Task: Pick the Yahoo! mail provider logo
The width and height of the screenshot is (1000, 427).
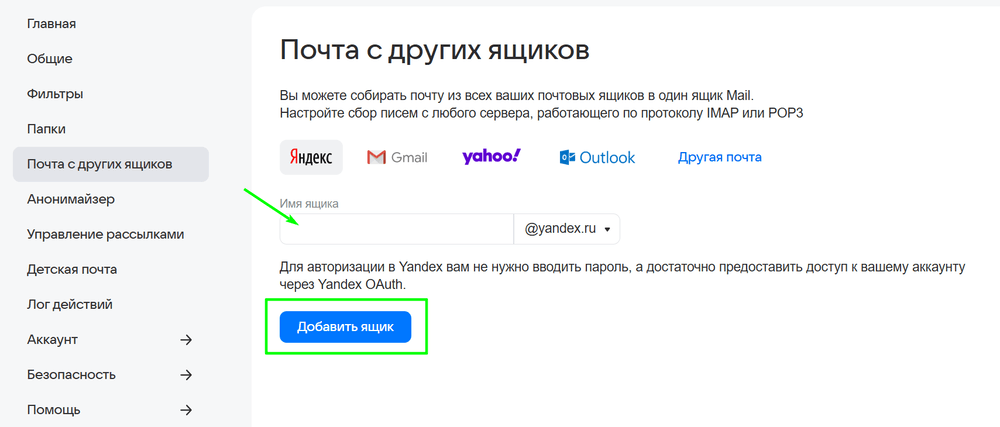Action: (x=491, y=157)
